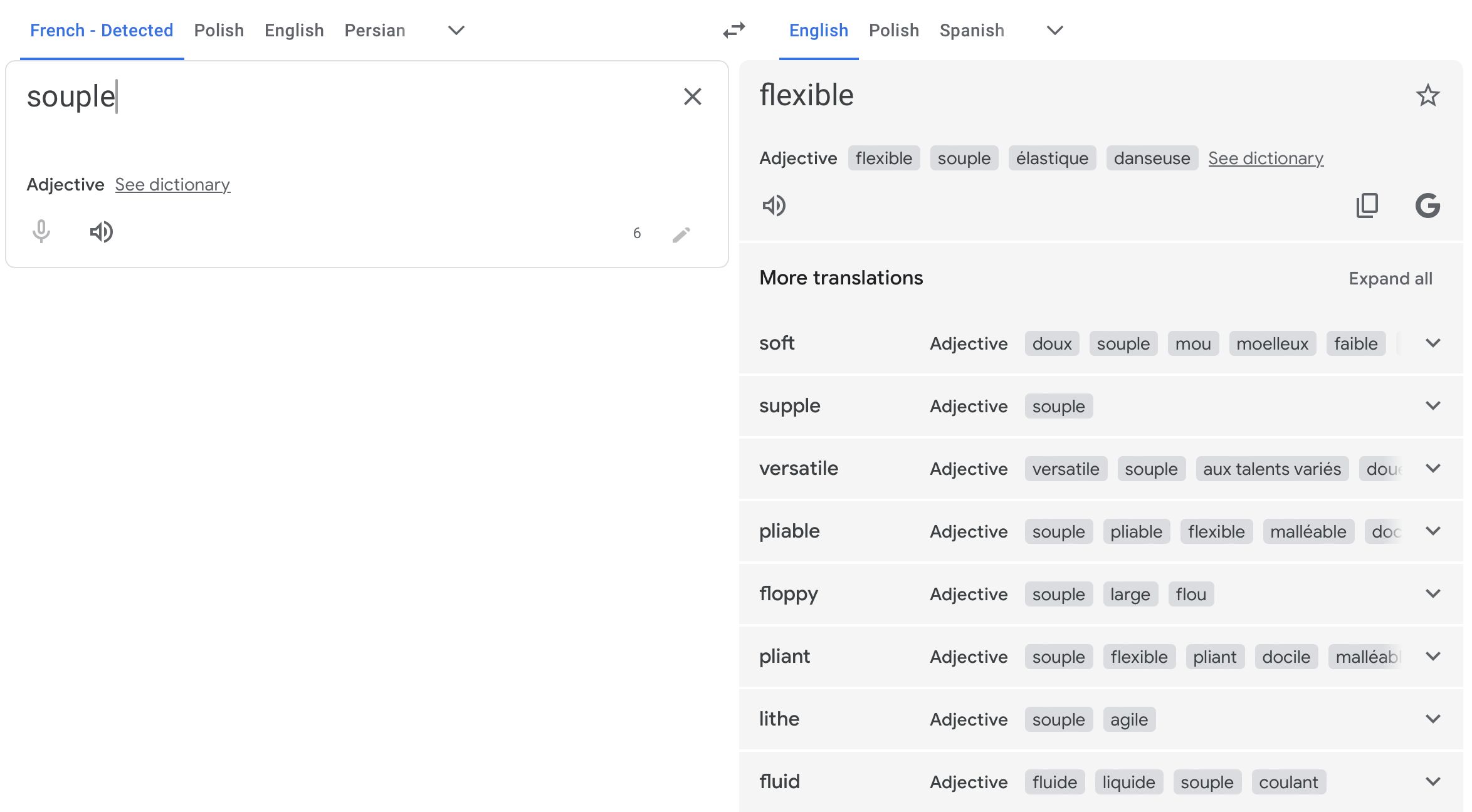Click the flou chip

[x=1191, y=594]
